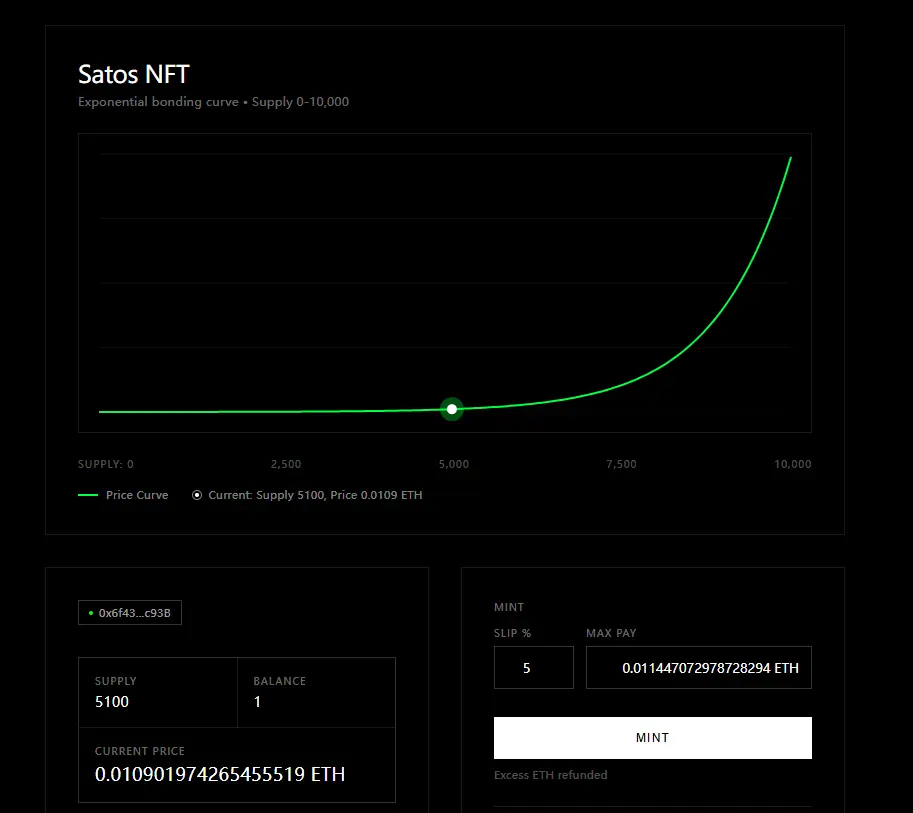
Task: Select the Satos NFT title
Action: tap(134, 75)
